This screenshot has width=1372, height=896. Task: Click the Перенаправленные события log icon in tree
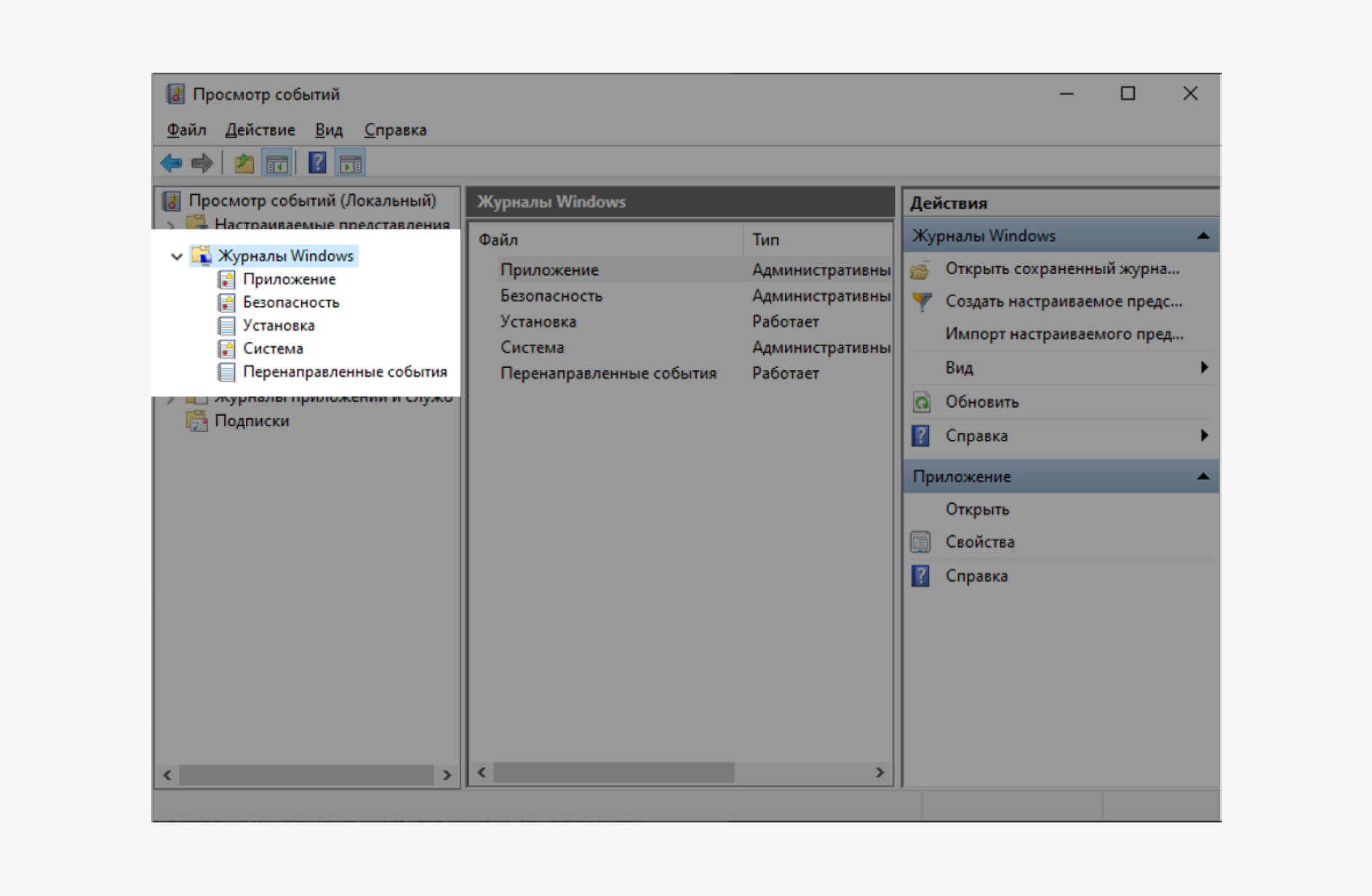pyautogui.click(x=227, y=372)
